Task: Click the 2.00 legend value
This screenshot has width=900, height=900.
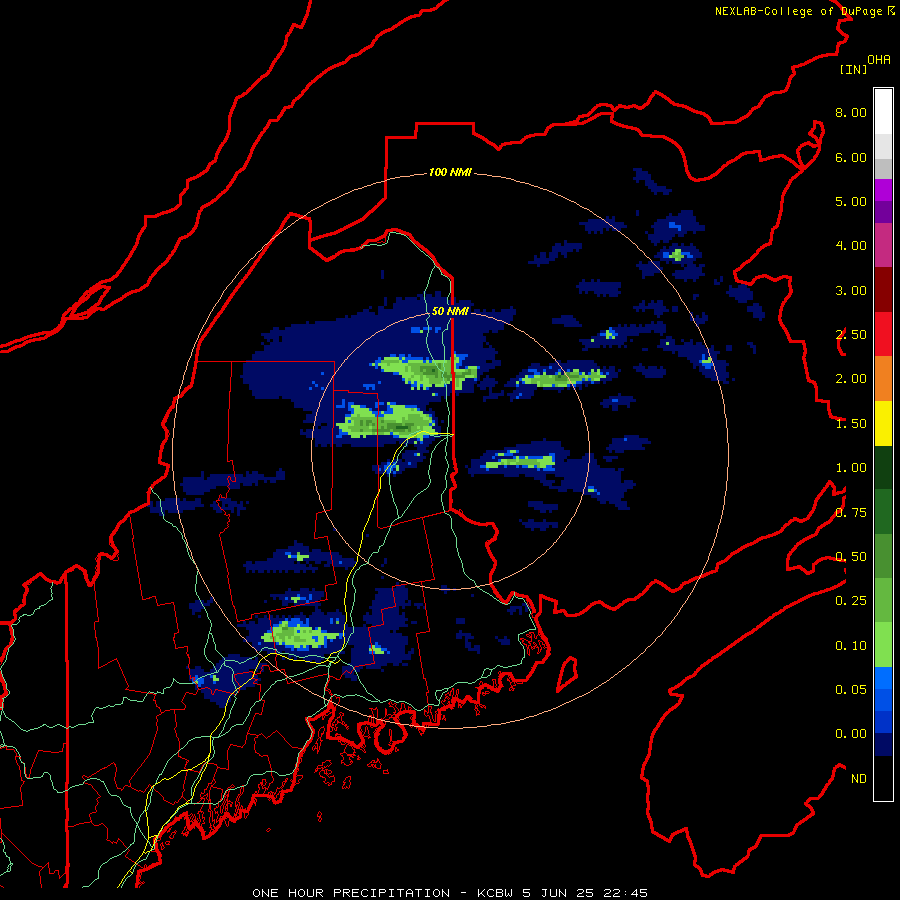Action: coord(851,379)
